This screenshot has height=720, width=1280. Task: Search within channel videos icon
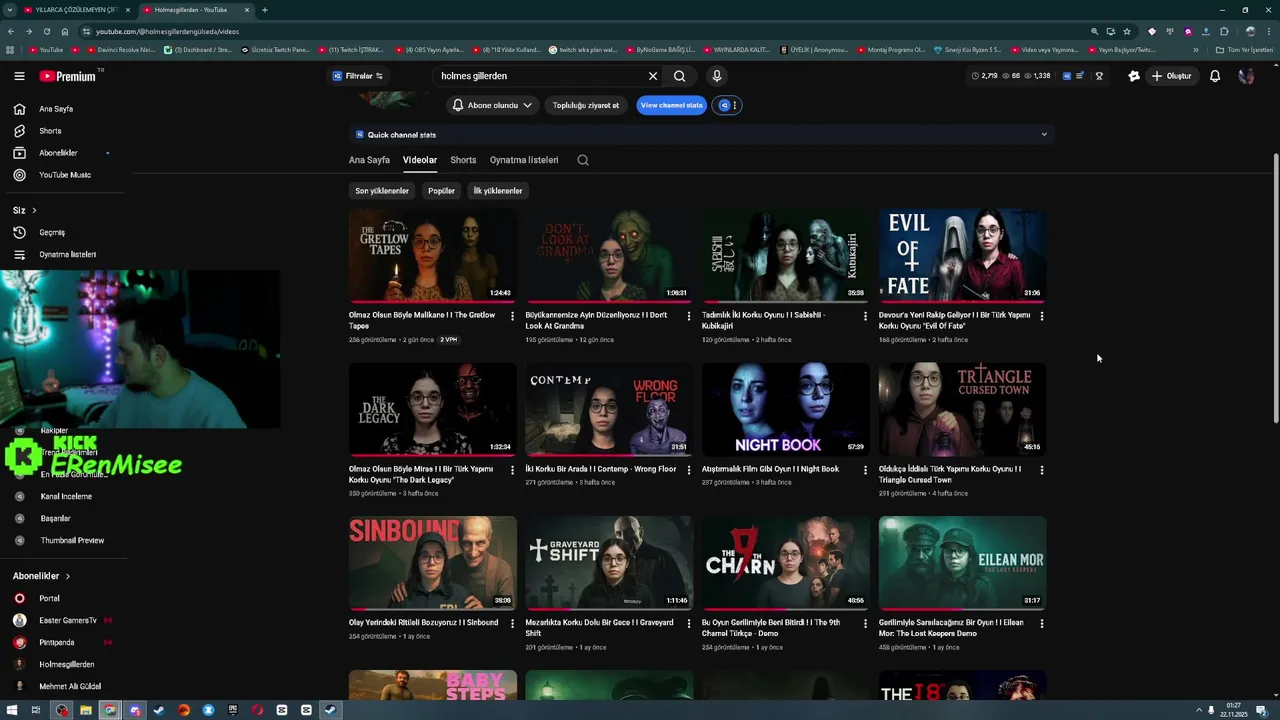(x=583, y=160)
